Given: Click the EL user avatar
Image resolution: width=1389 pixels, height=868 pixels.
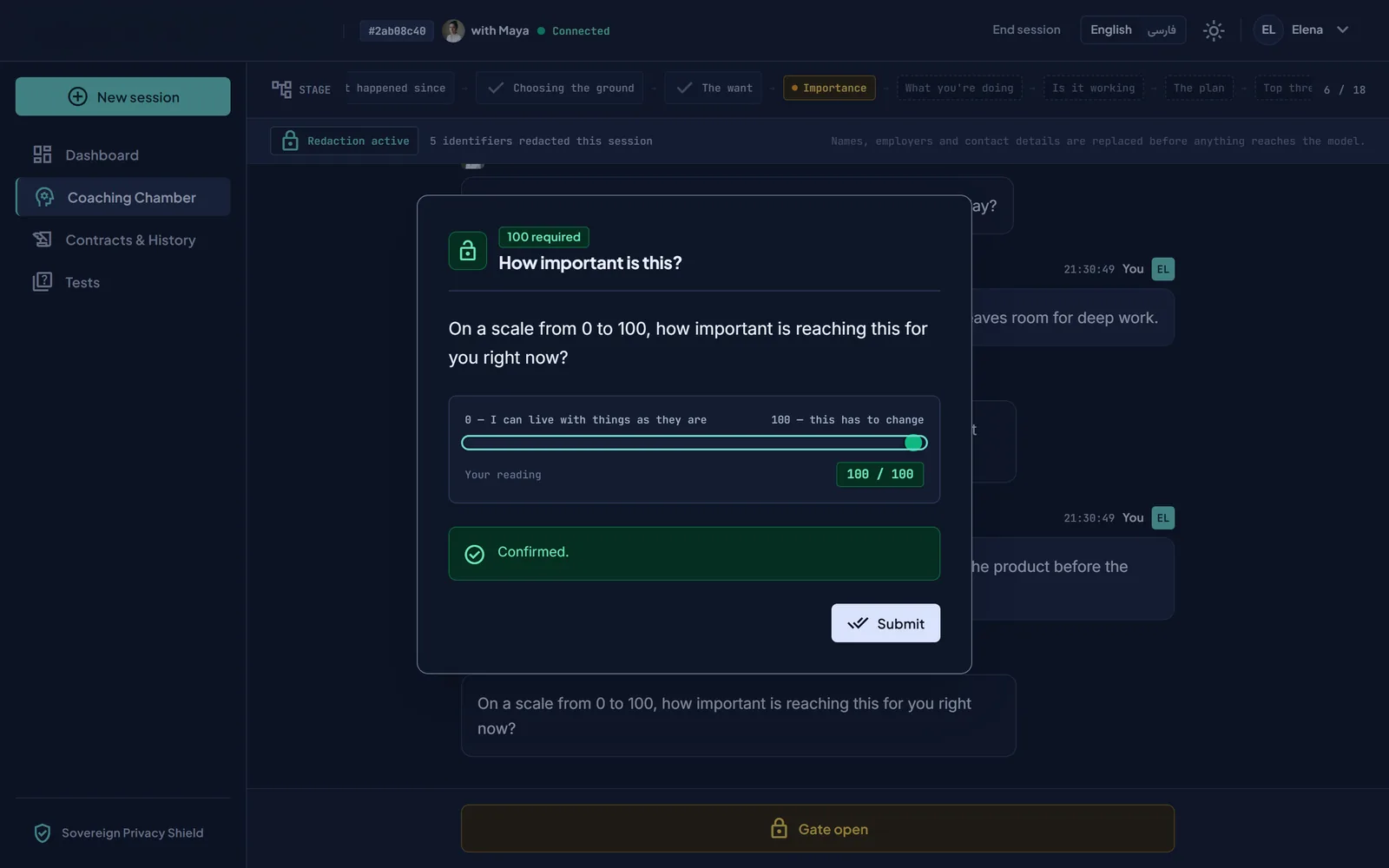Looking at the screenshot, I should tap(1268, 30).
